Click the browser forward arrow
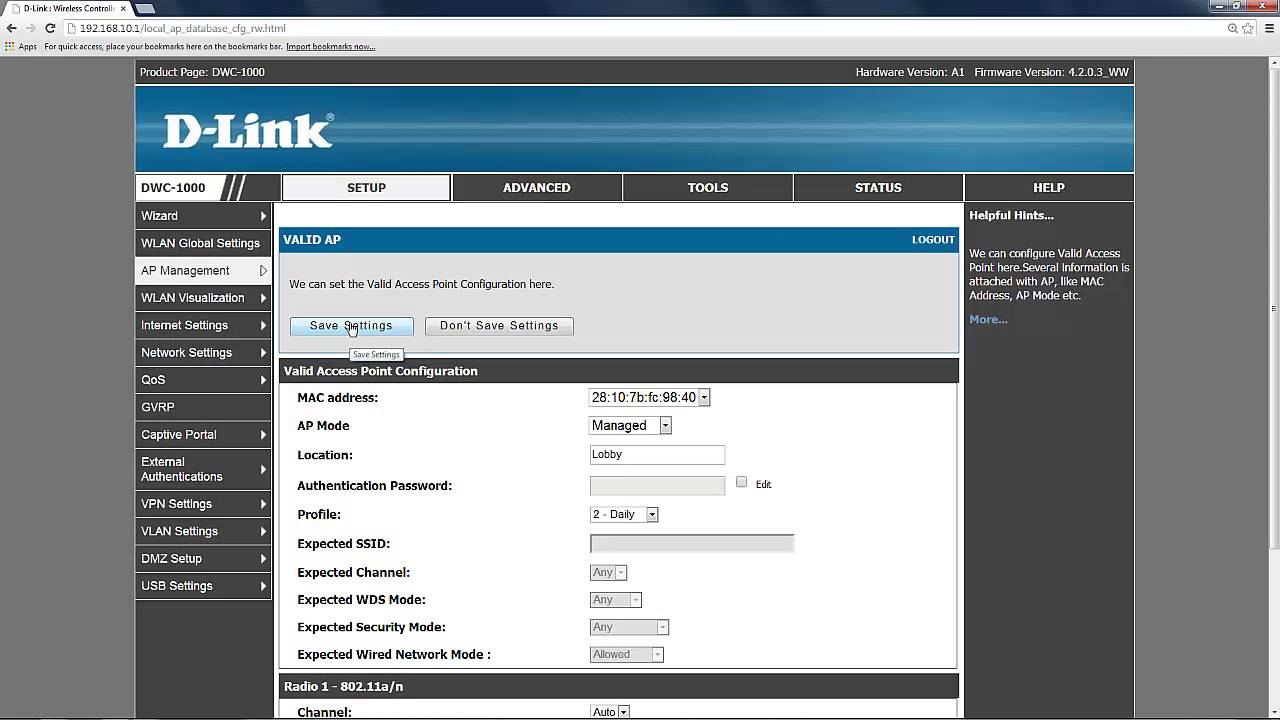 (x=30, y=28)
